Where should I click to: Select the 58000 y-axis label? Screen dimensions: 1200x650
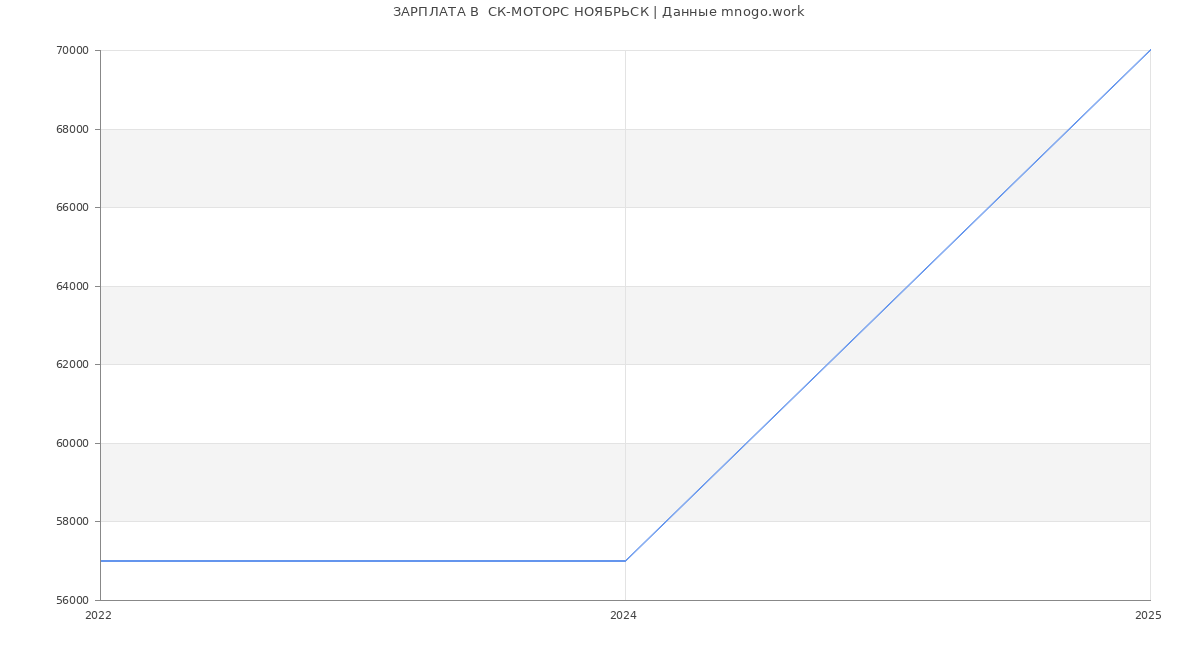tap(72, 522)
